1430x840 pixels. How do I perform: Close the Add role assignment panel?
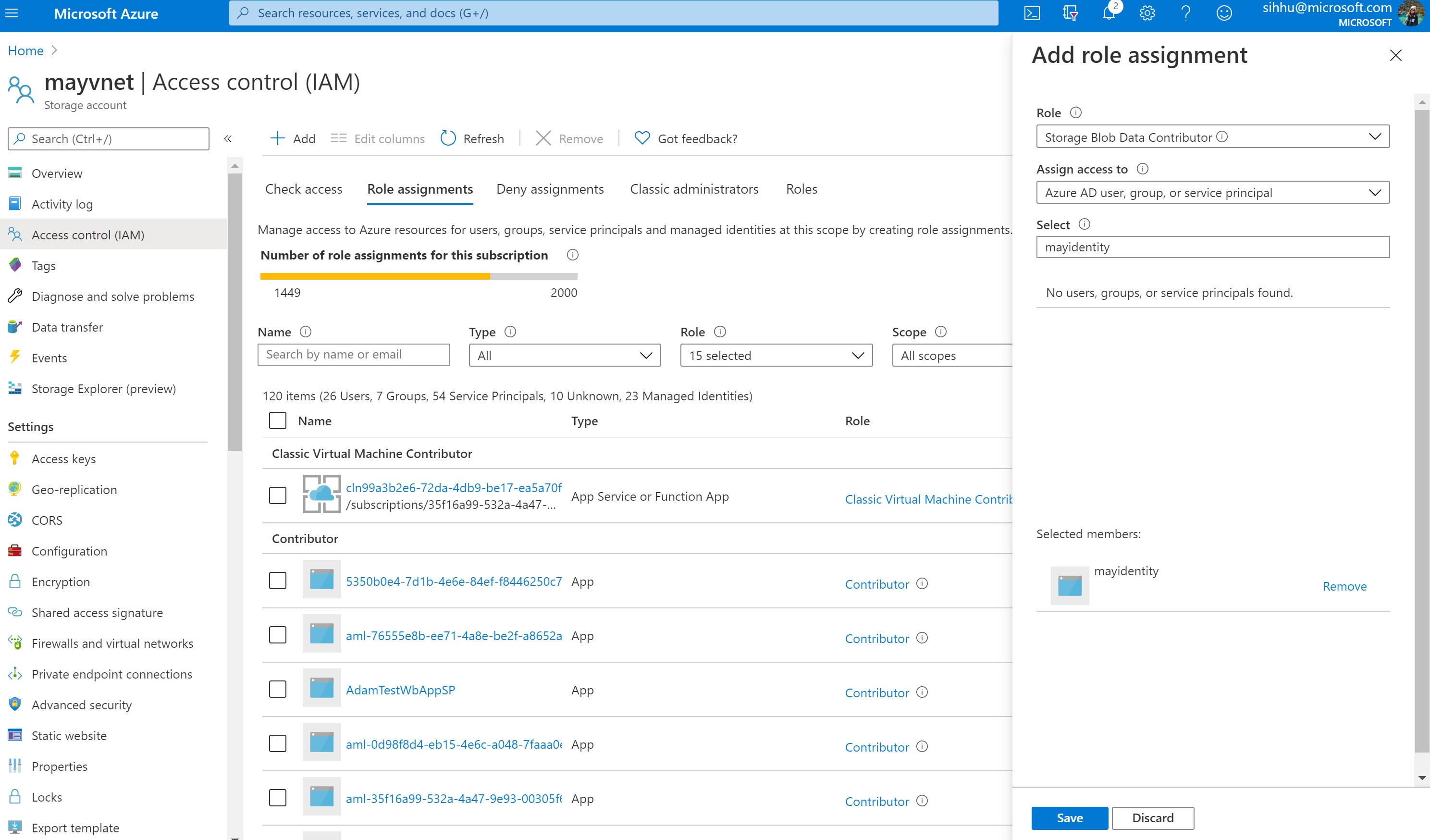coord(1395,55)
